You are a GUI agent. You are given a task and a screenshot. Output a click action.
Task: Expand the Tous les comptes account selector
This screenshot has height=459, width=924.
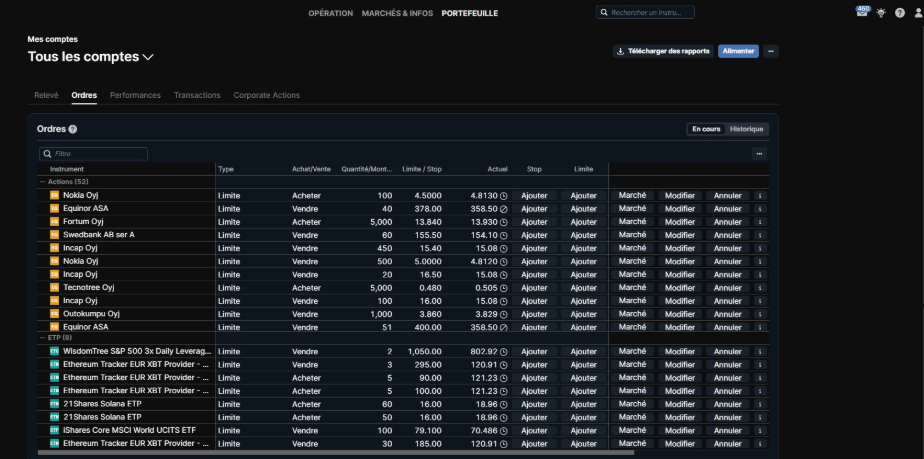148,57
